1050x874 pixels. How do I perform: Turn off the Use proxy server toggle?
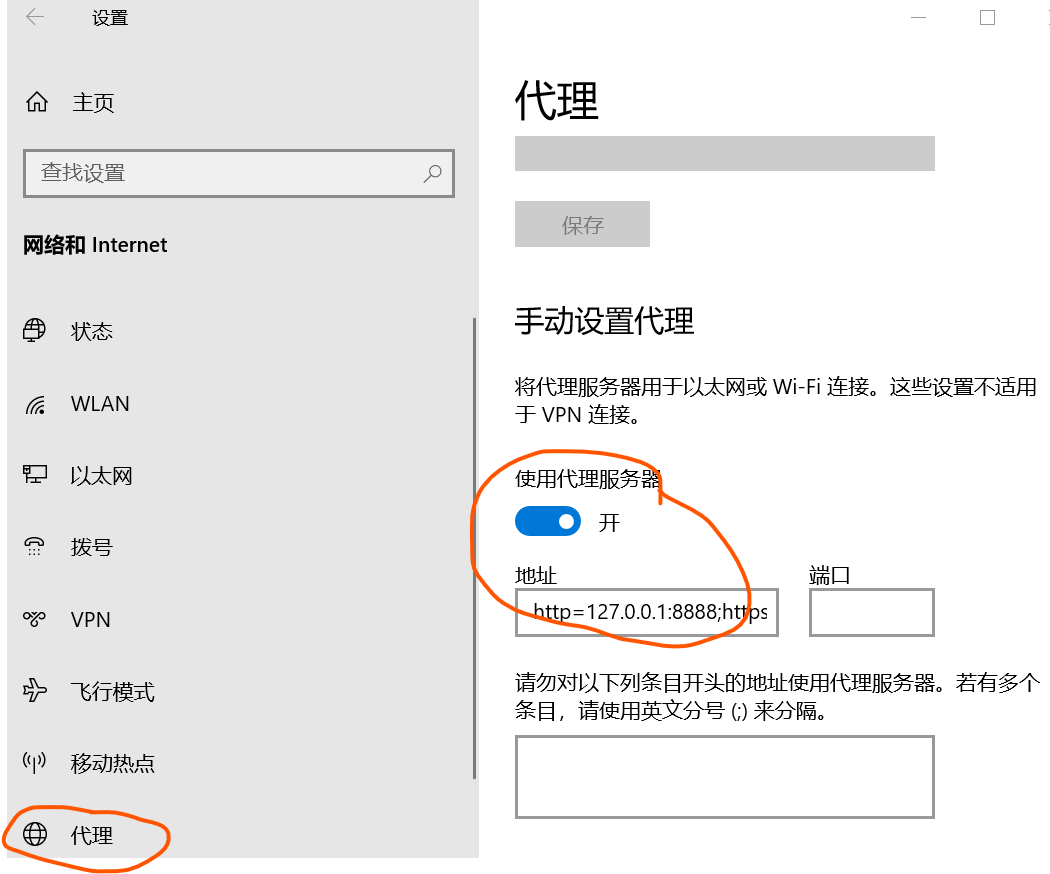[x=547, y=522]
